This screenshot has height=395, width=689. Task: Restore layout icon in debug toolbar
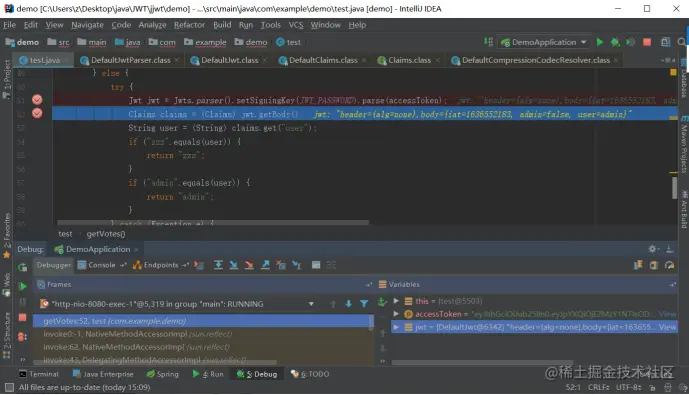[x=638, y=265]
